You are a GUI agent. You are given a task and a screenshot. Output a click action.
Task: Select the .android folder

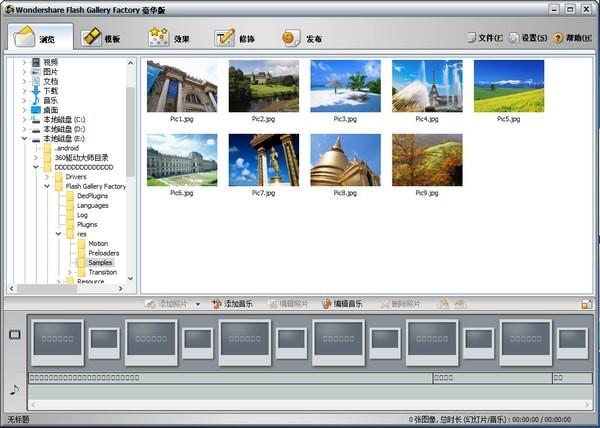click(x=67, y=148)
